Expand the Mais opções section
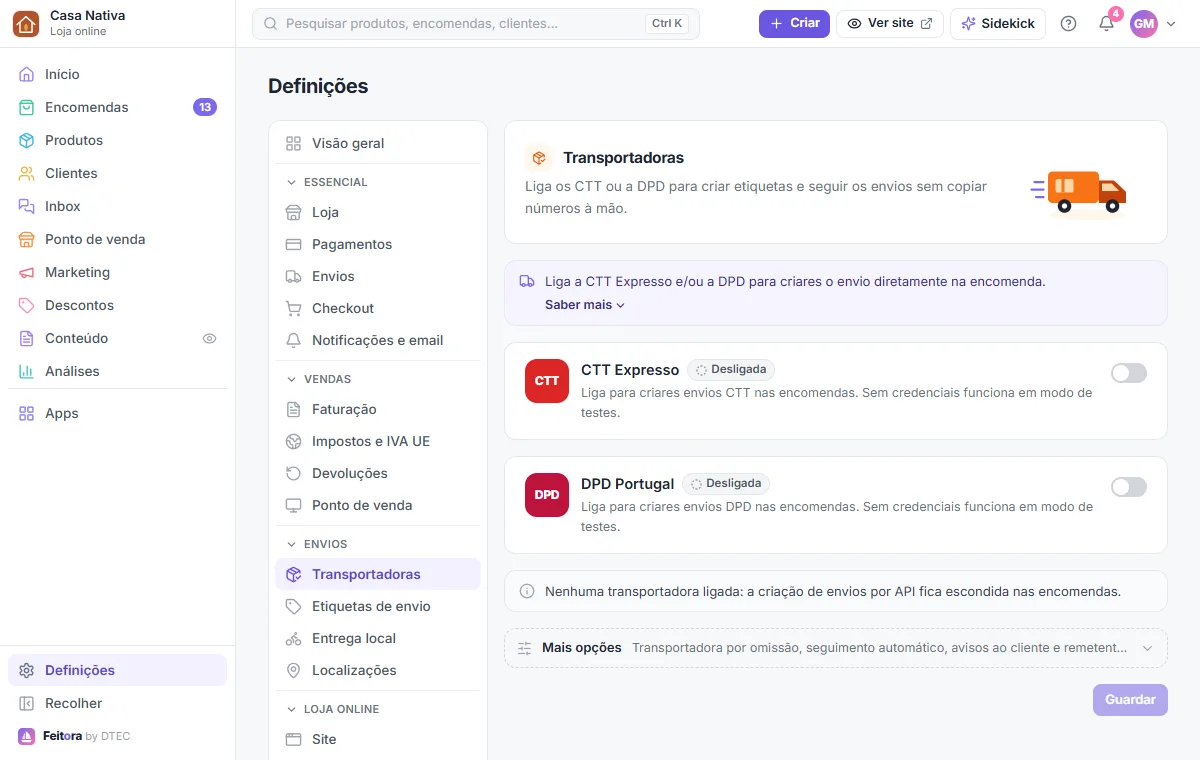Viewport: 1200px width, 760px height. click(836, 648)
